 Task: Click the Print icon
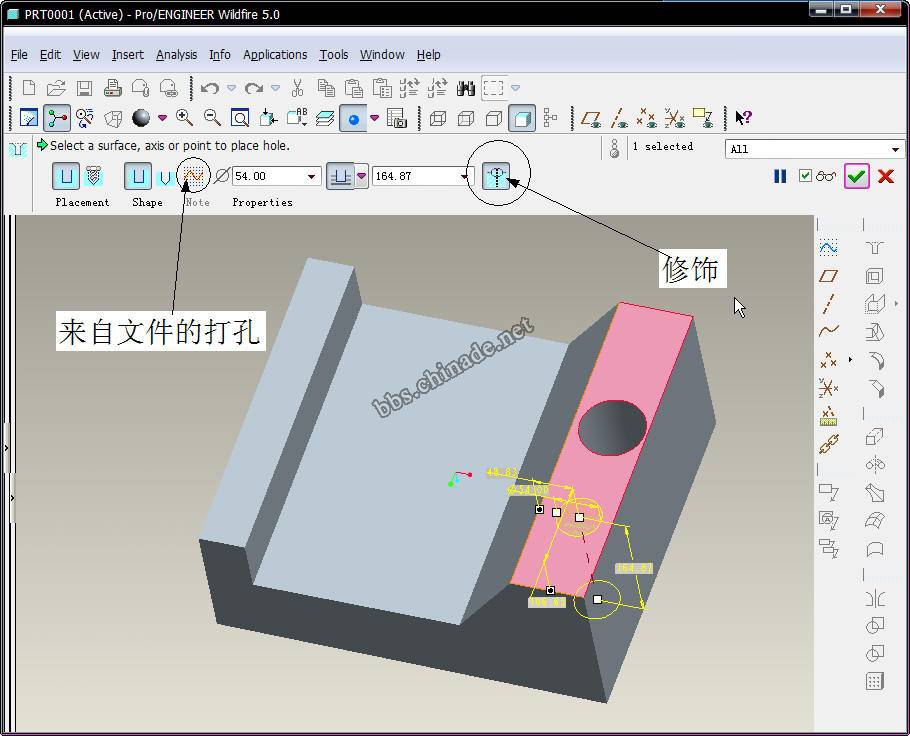(113, 88)
